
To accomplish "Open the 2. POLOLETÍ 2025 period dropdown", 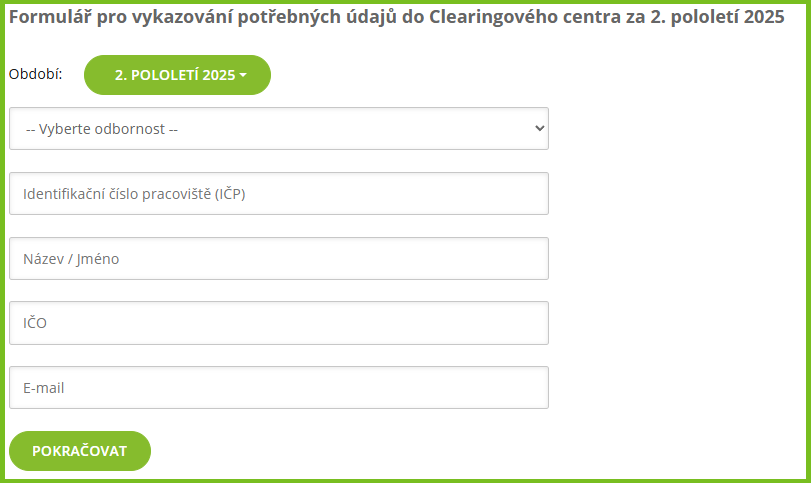I will (x=177, y=75).
